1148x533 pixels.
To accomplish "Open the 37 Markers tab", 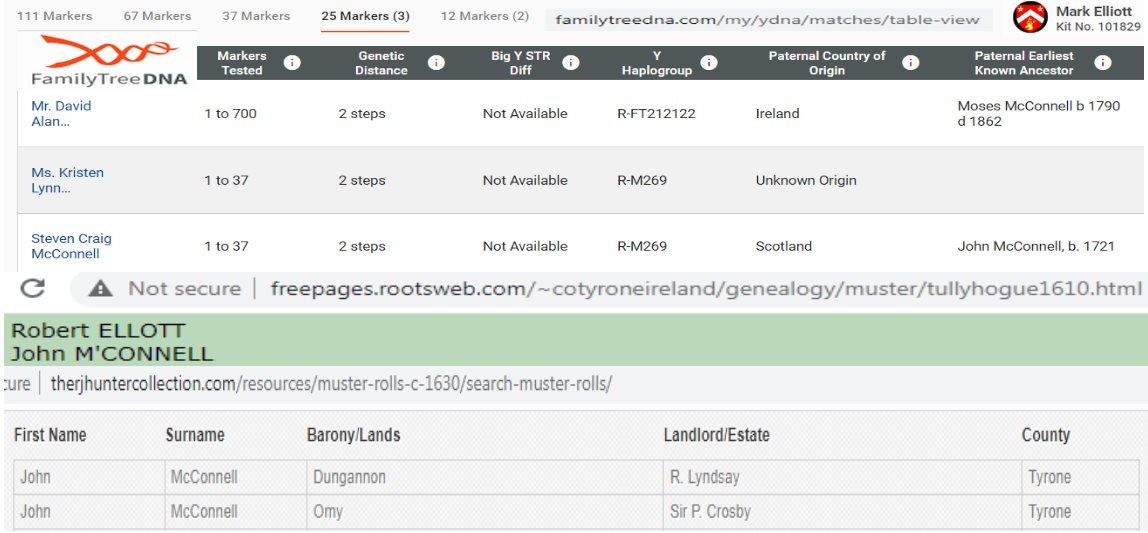I will point(256,16).
